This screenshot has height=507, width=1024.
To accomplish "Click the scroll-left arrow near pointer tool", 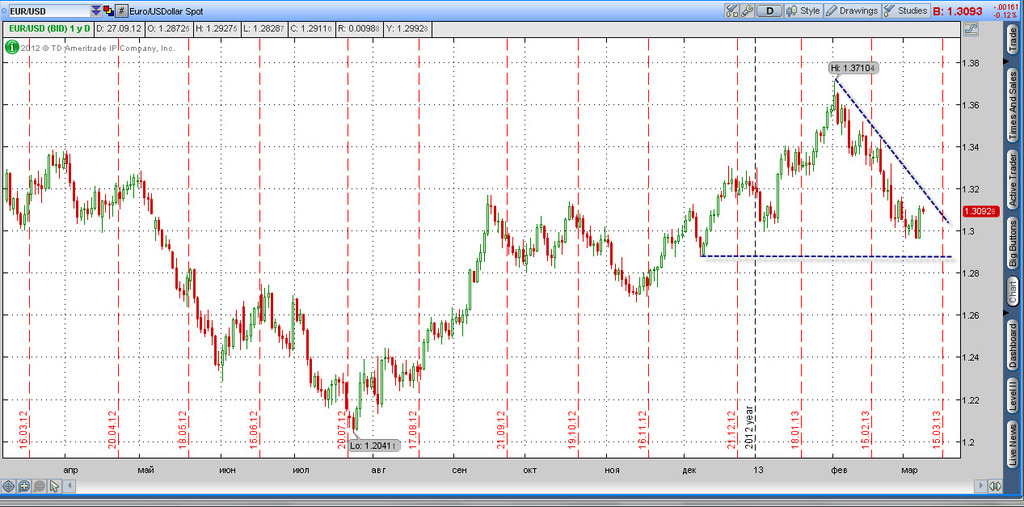I will pos(70,486).
